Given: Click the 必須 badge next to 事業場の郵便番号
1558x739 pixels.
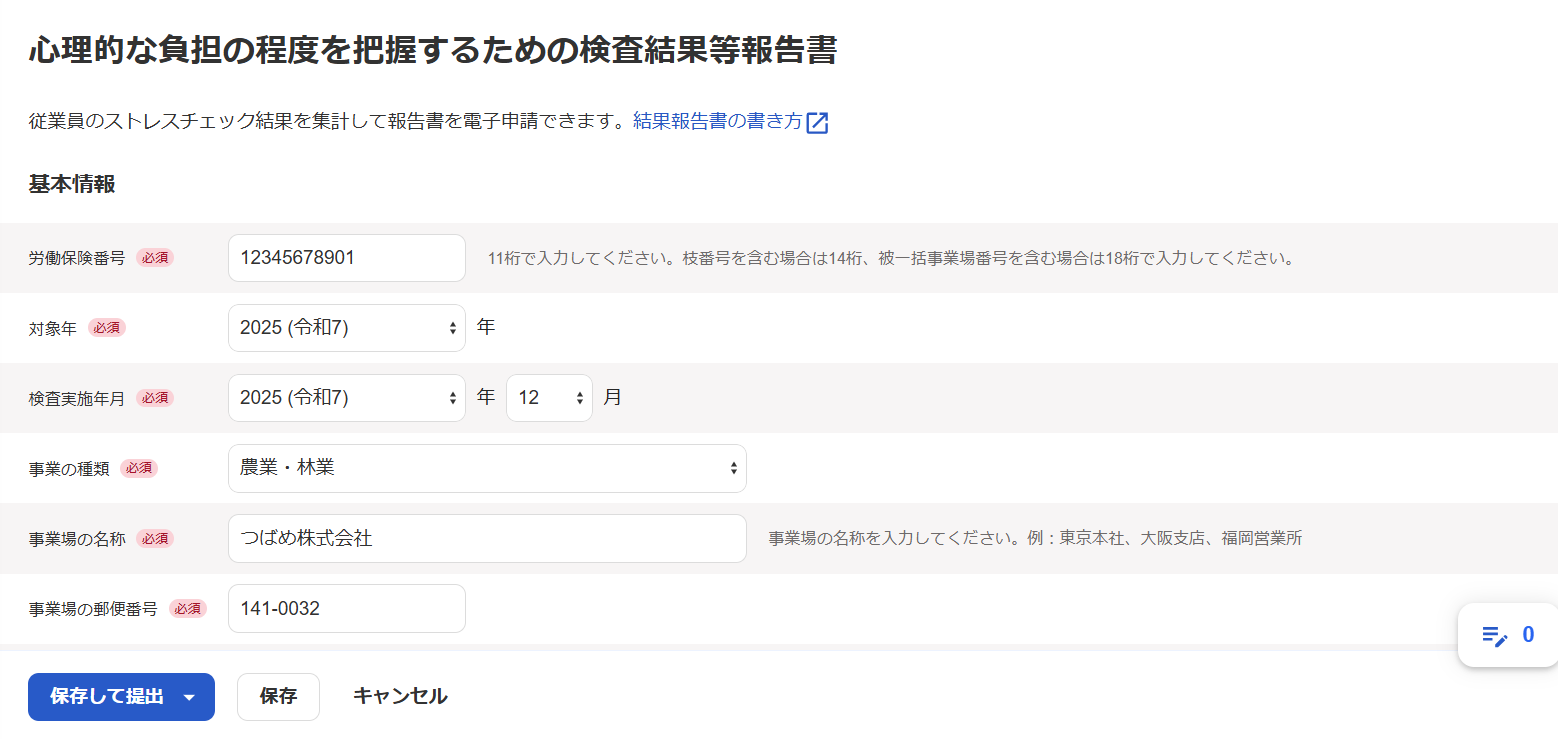Looking at the screenshot, I should pyautogui.click(x=188, y=608).
